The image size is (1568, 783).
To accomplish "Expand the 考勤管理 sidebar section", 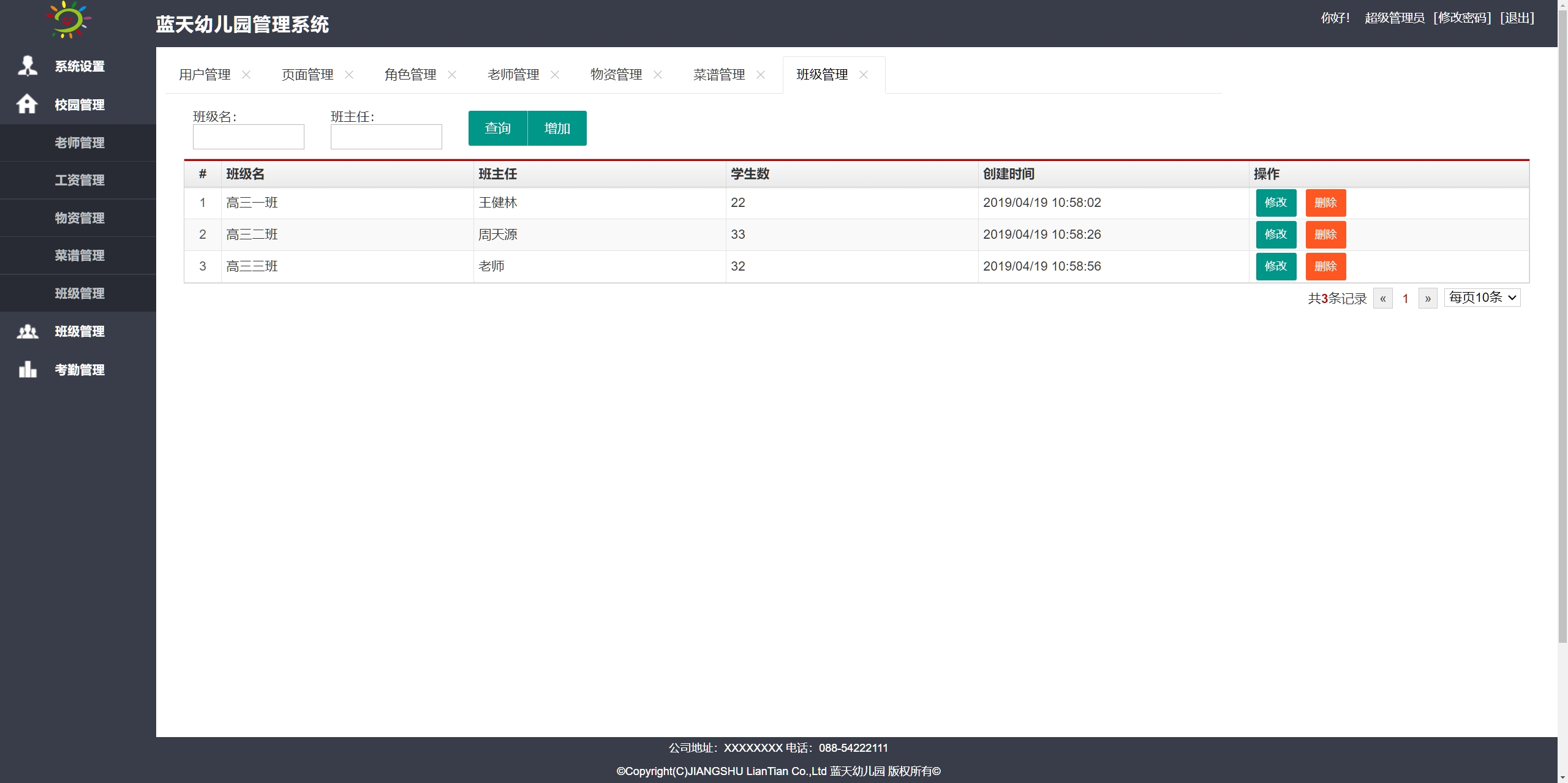I will [78, 370].
